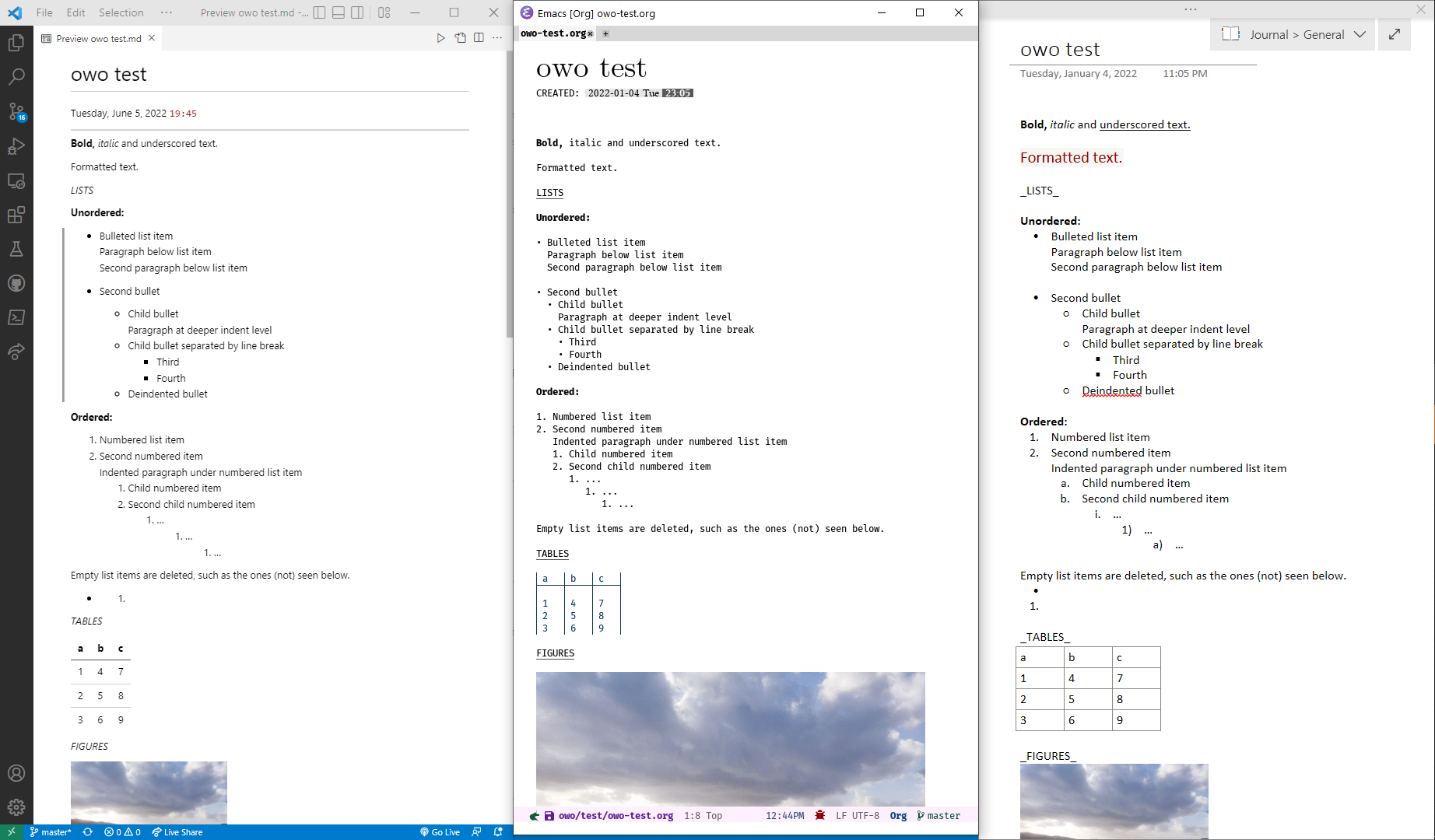Image resolution: width=1435 pixels, height=840 pixels.
Task: Start Live Share from status bar
Action: (177, 831)
